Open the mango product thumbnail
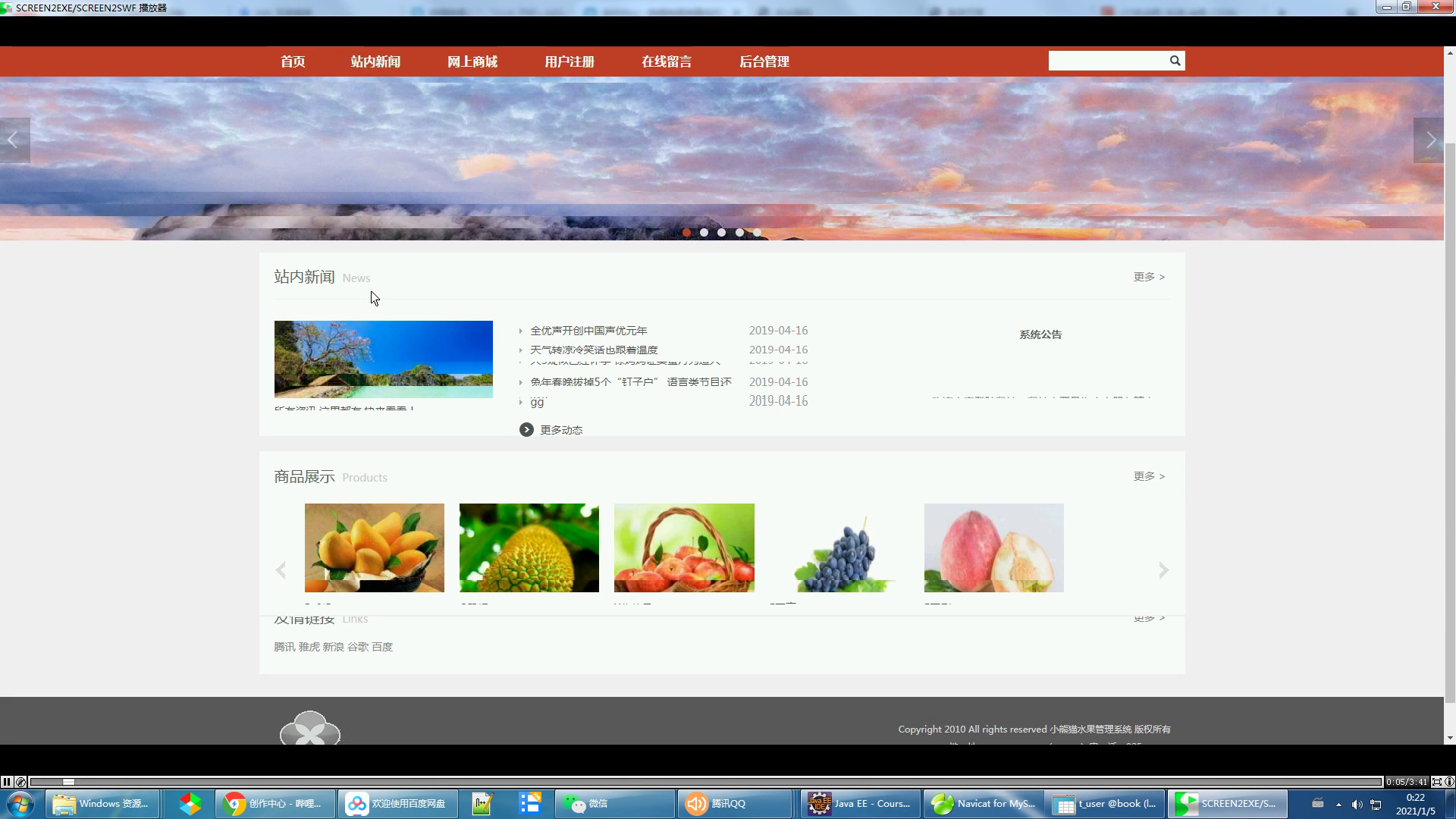1456x819 pixels. [x=375, y=548]
